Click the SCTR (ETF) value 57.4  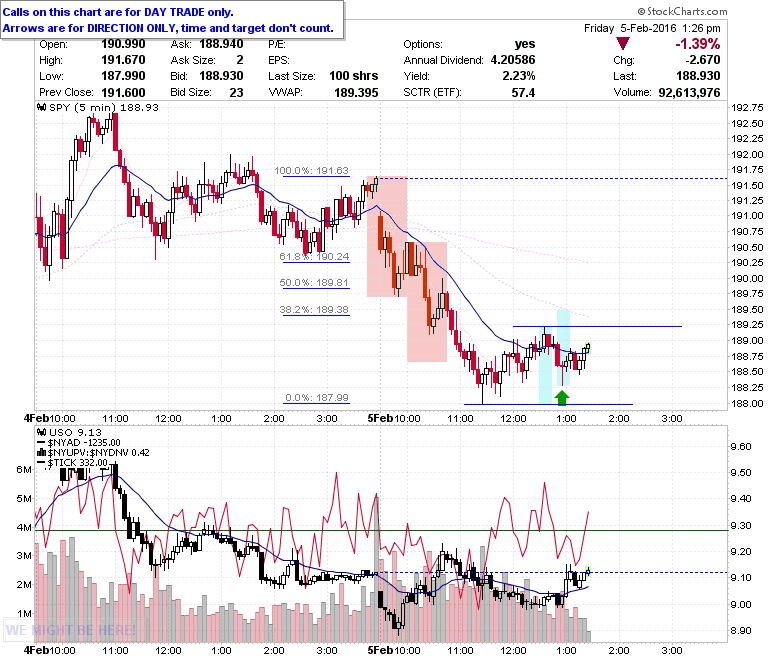523,93
